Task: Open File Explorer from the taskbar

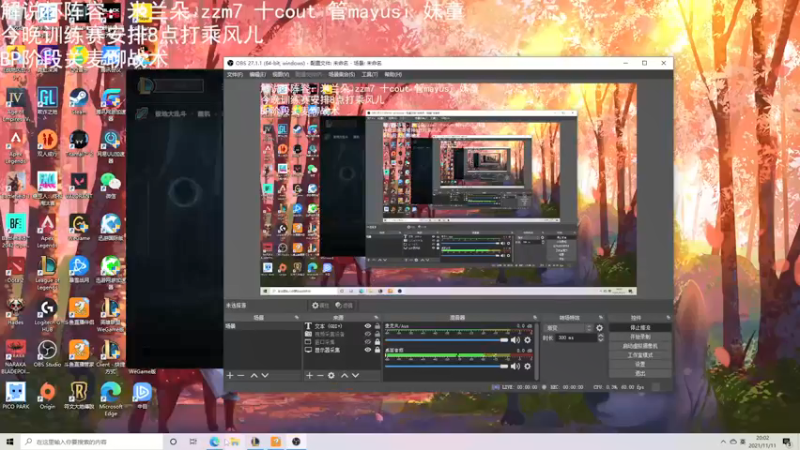Action: pyautogui.click(x=234, y=441)
